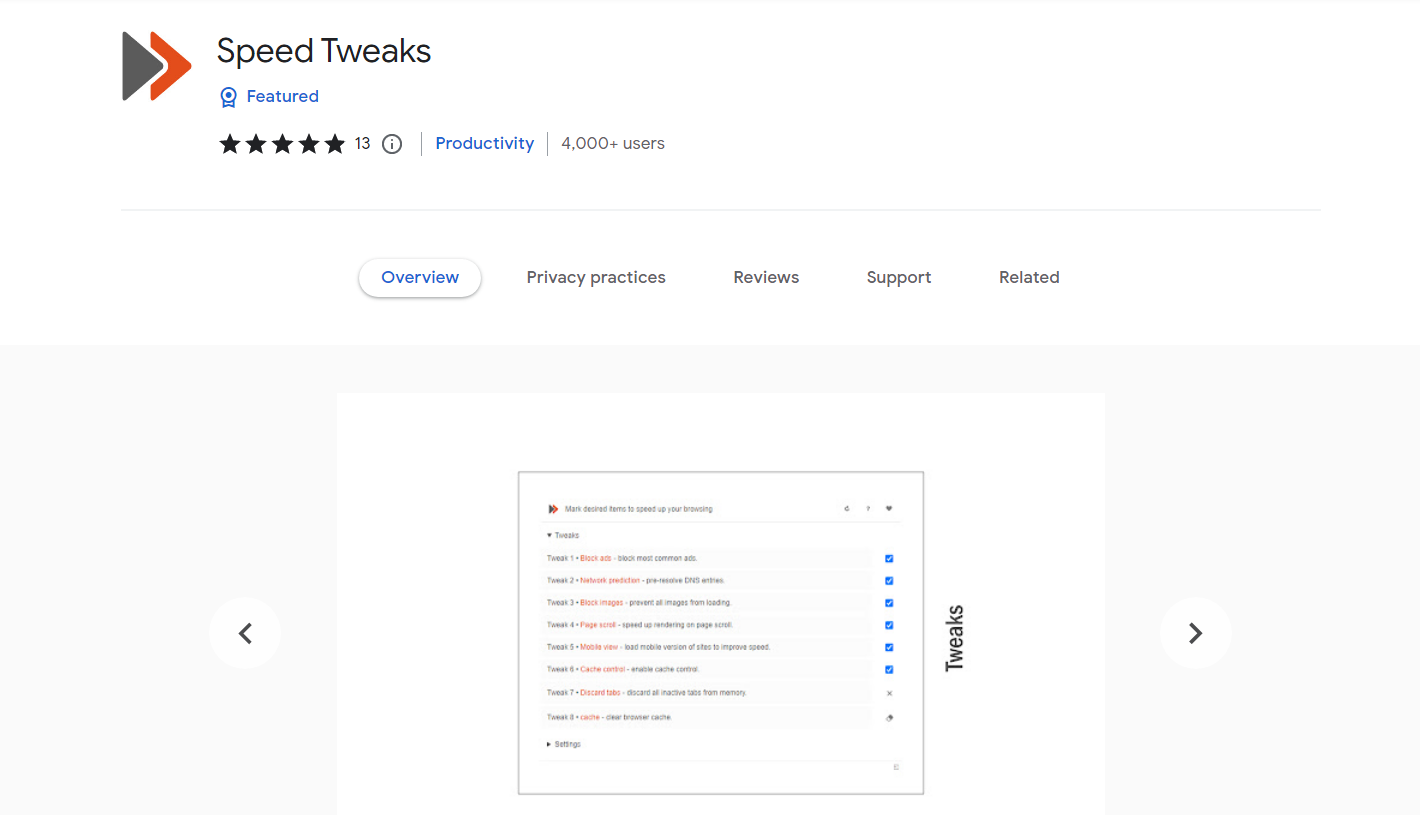Click the five-star rating

pyautogui.click(x=282, y=144)
